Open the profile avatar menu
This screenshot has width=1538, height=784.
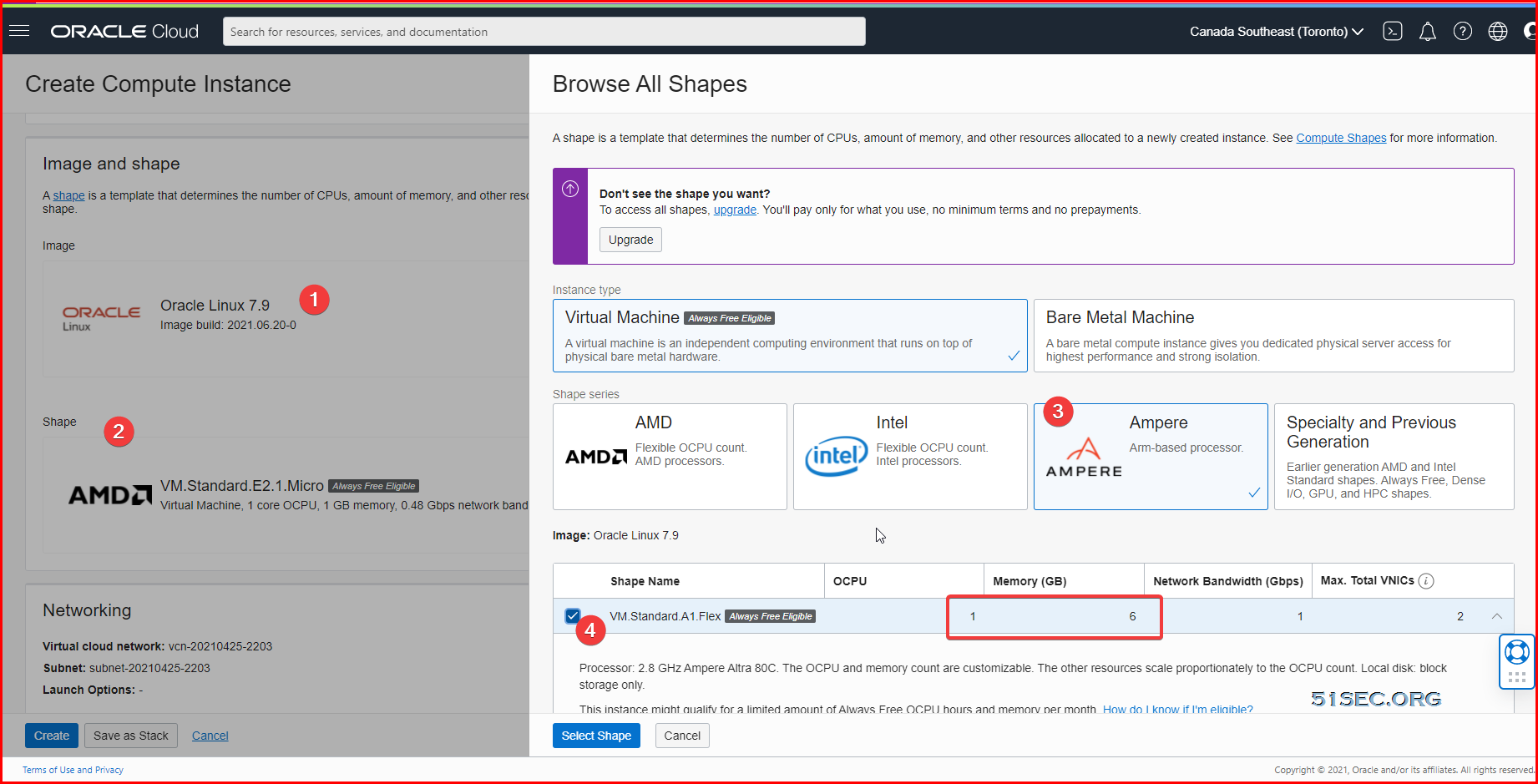1530,31
